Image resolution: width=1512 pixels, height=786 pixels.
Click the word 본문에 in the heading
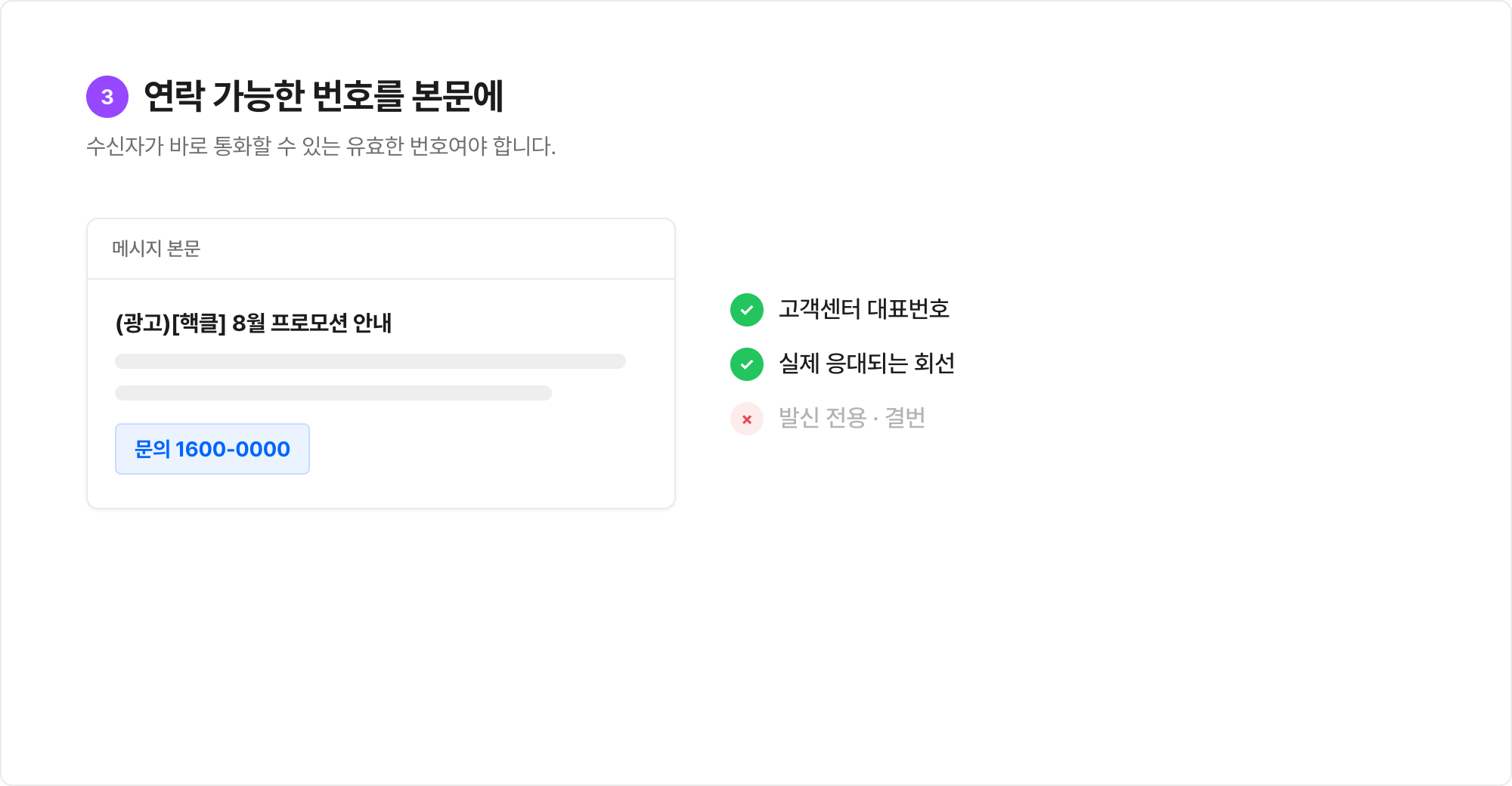(458, 97)
